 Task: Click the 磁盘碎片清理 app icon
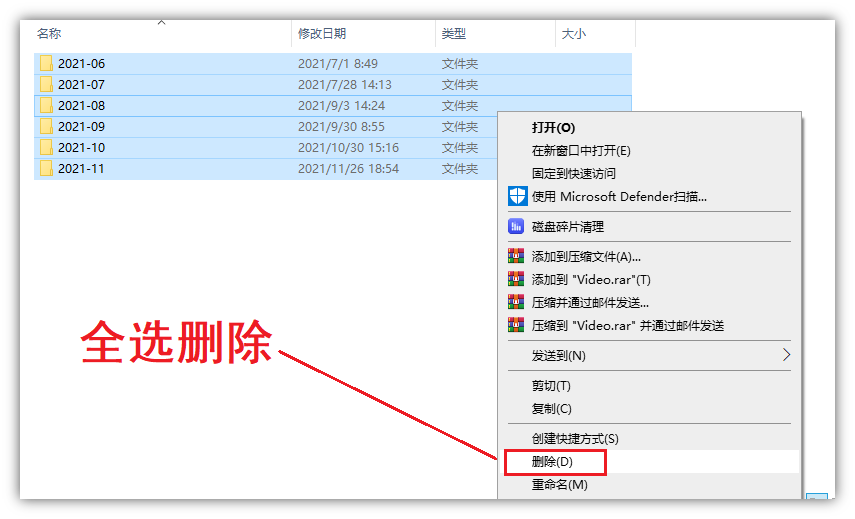pos(516,226)
